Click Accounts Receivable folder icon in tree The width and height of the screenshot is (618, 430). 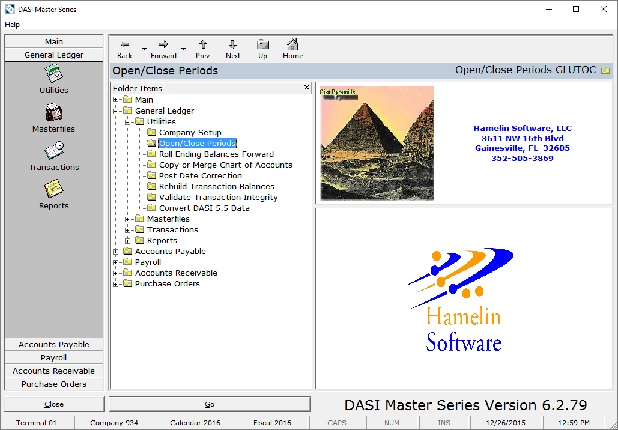[127, 273]
